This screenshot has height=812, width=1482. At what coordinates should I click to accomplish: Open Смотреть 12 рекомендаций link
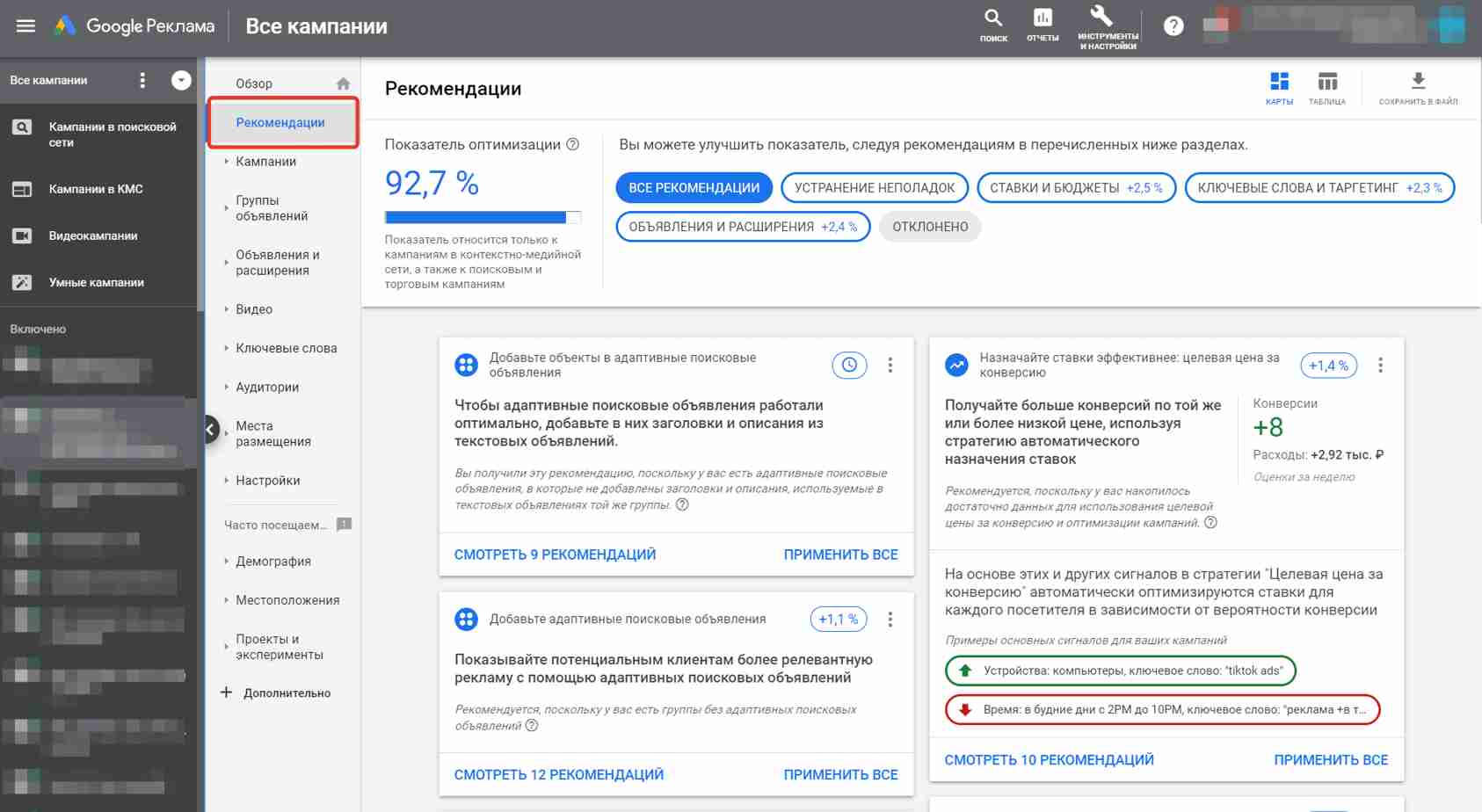558,774
